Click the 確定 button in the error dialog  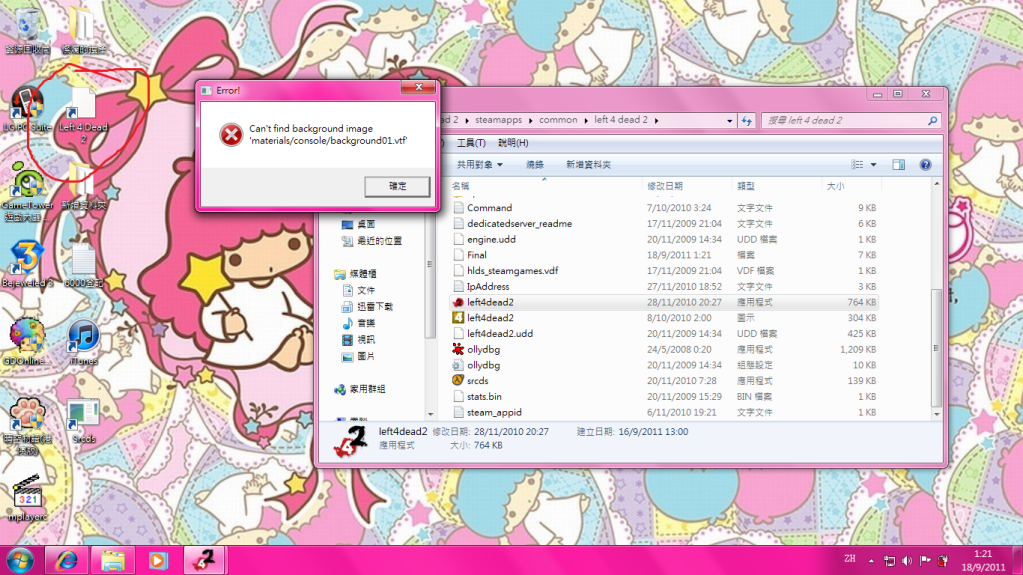397,186
